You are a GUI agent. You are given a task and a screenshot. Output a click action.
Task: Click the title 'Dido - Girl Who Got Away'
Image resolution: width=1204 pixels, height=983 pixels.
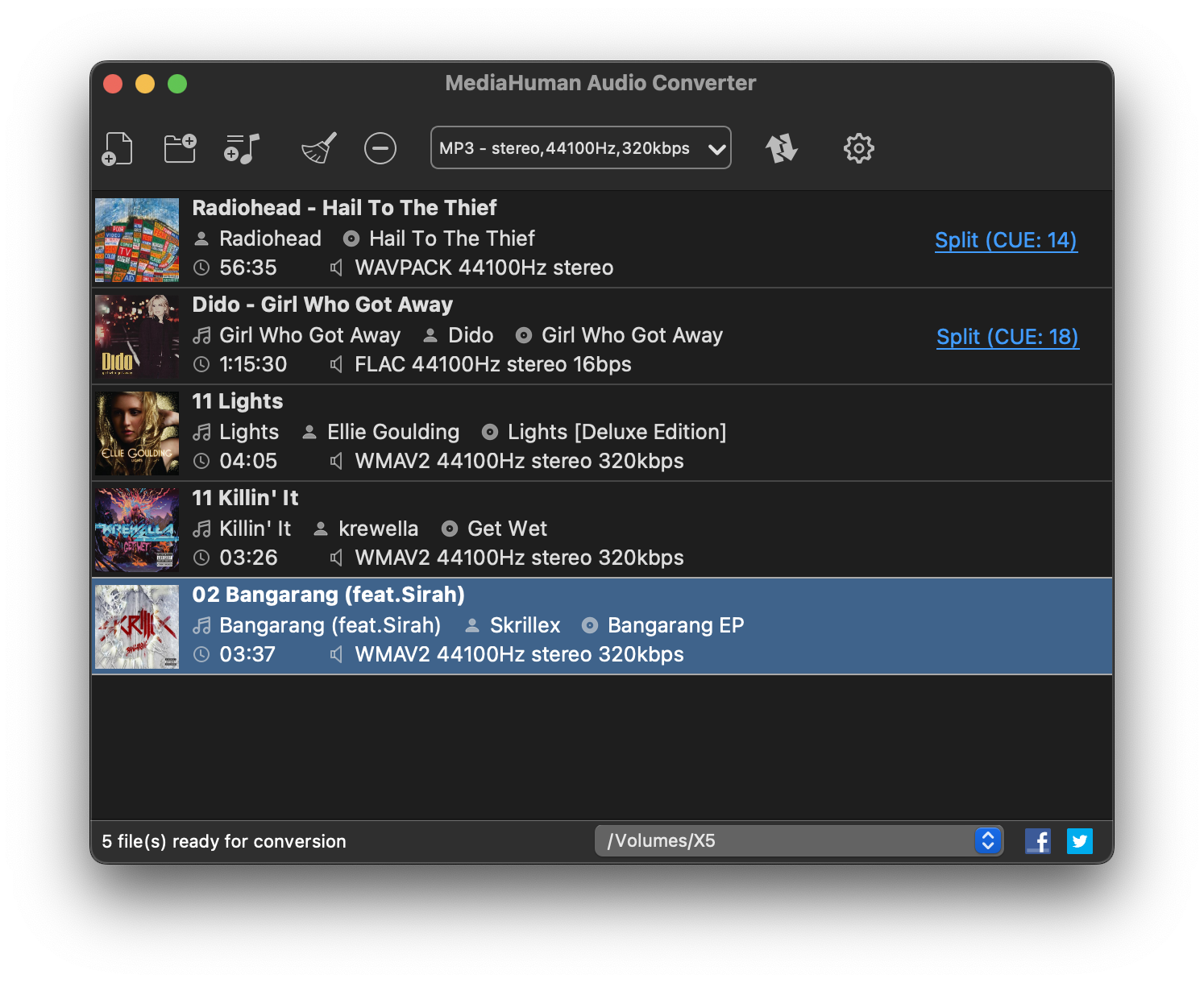322,305
